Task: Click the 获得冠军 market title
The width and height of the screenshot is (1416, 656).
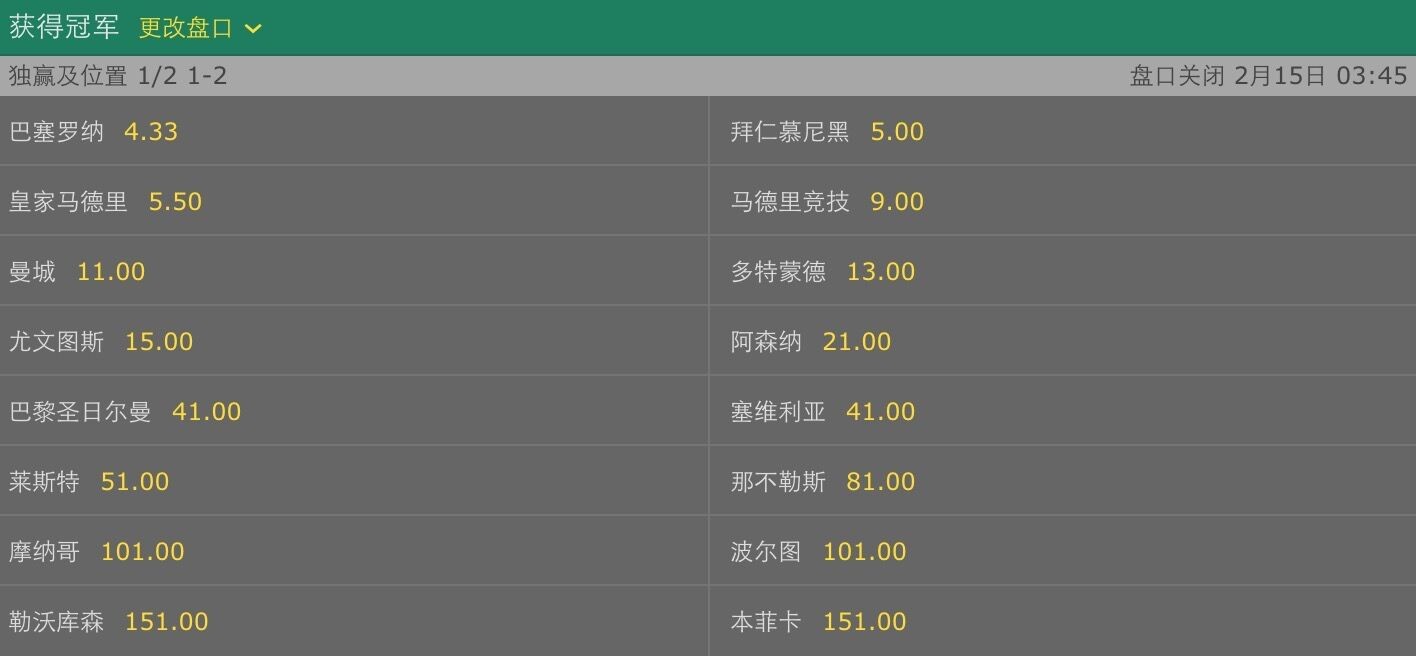Action: 64,27
